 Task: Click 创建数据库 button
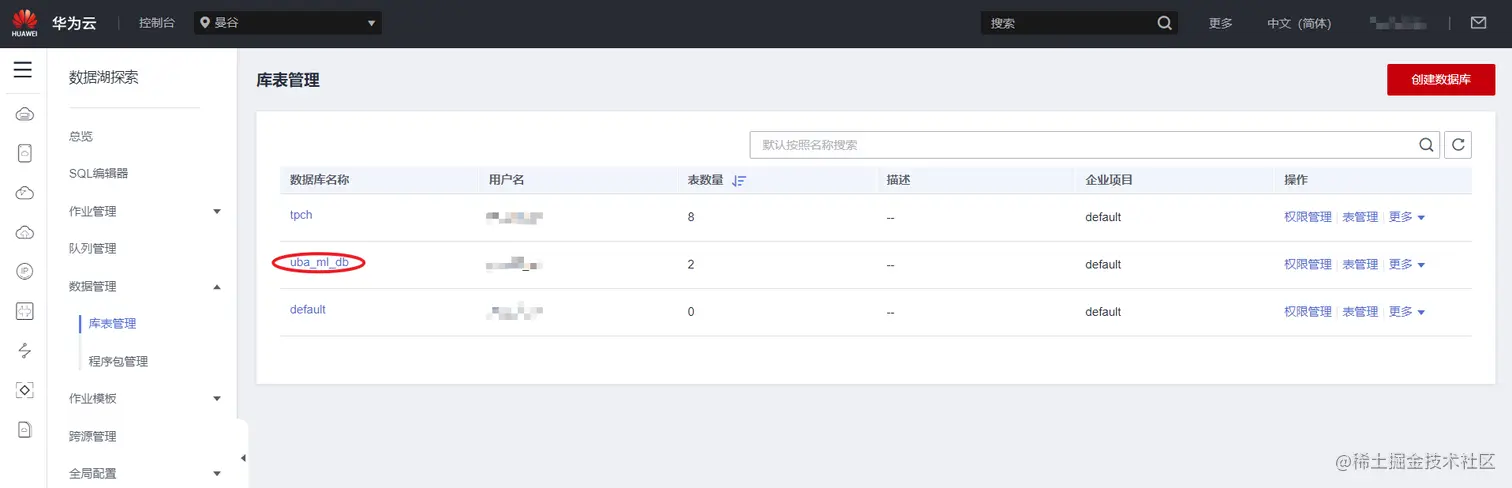pos(1441,80)
